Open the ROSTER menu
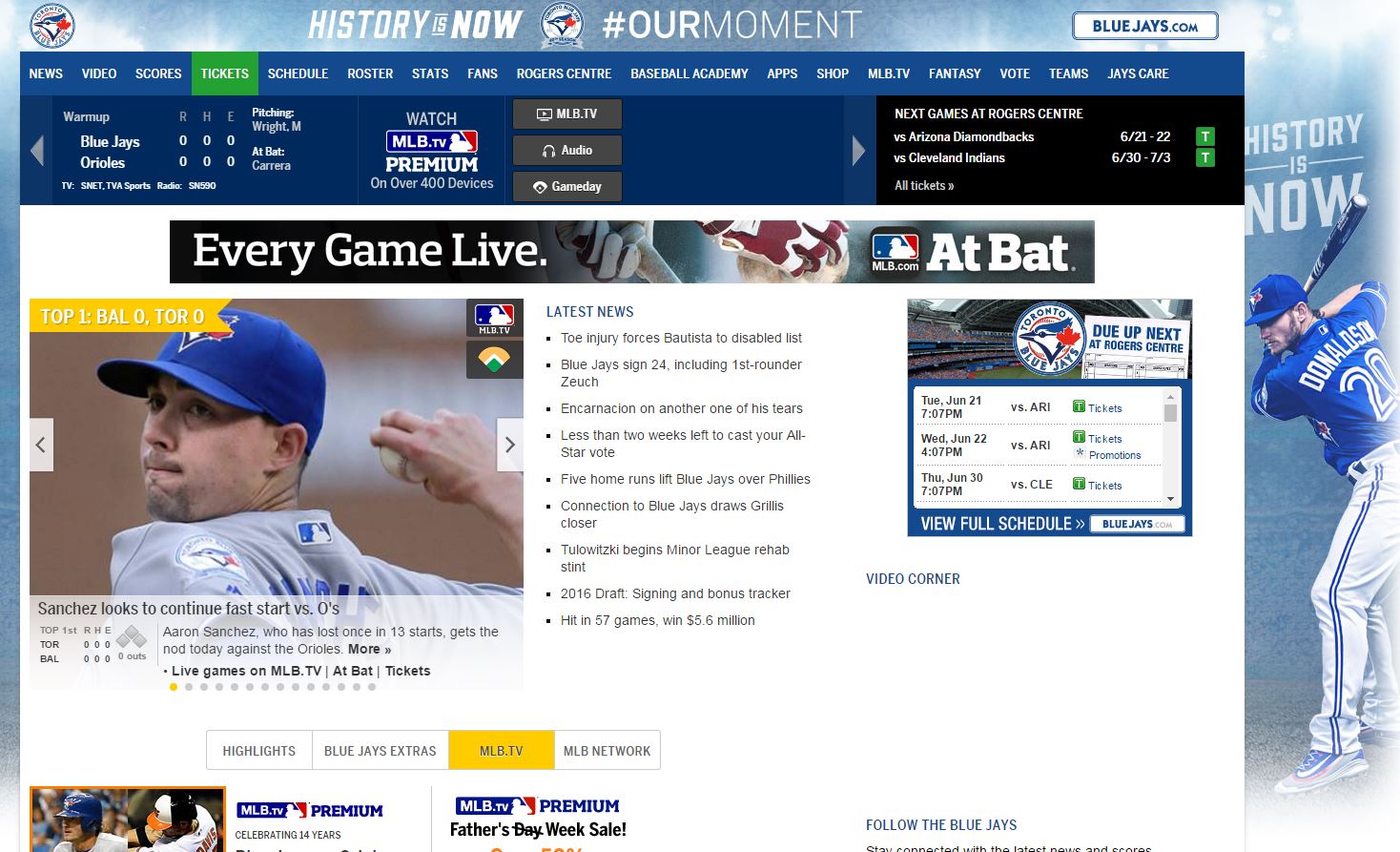The width and height of the screenshot is (1400, 852). [370, 73]
